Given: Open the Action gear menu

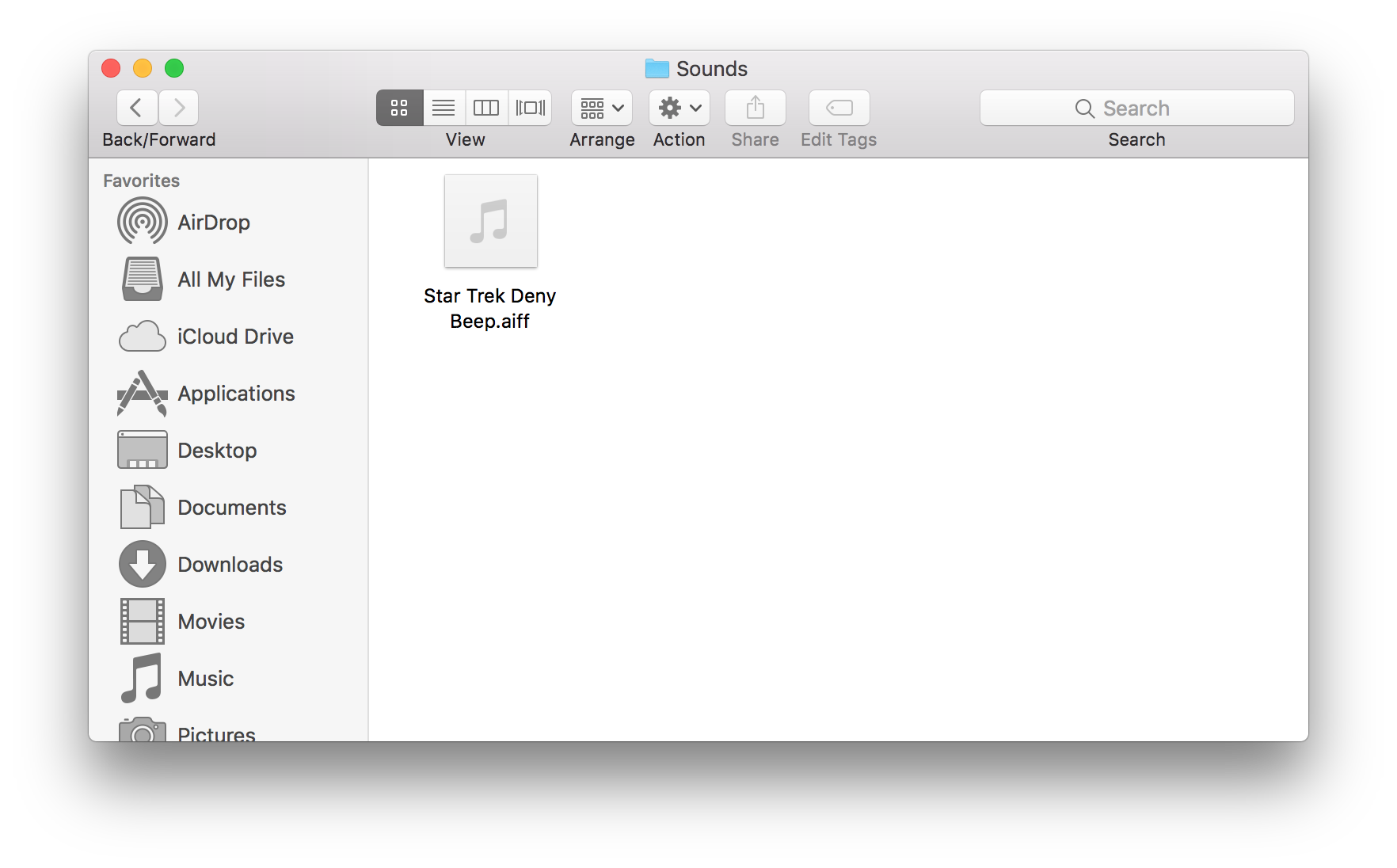Looking at the screenshot, I should click(679, 108).
